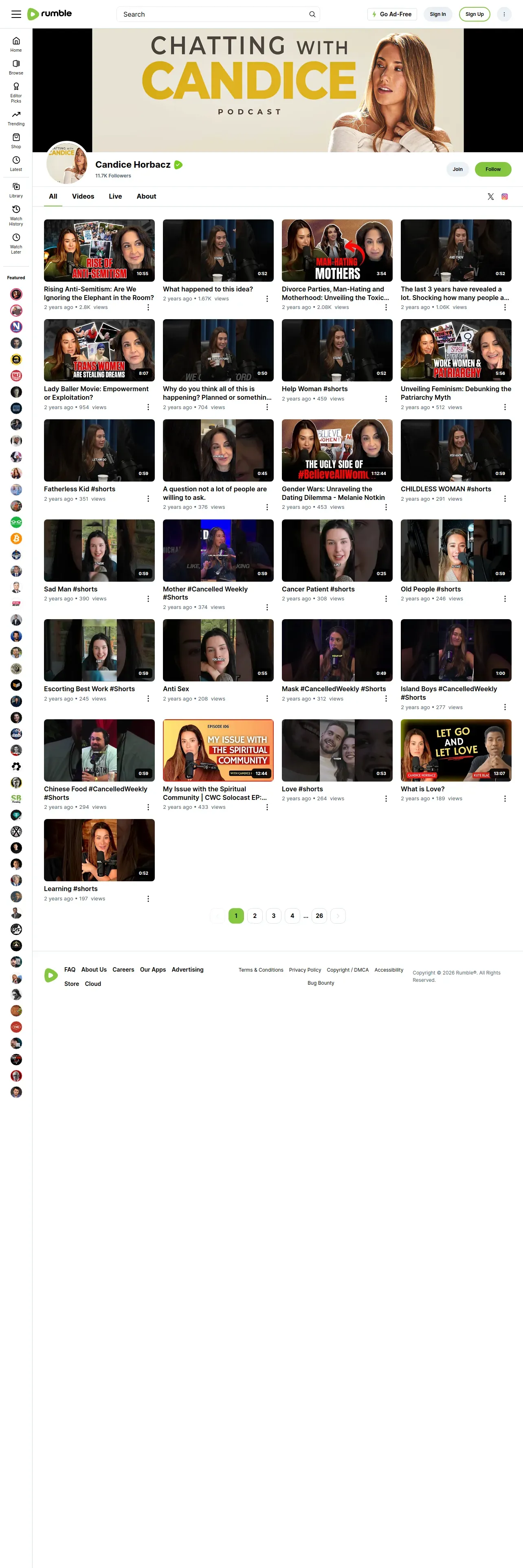The width and height of the screenshot is (523, 1568).
Task: Open options for Fatherless Kid shorts video
Action: click(148, 499)
